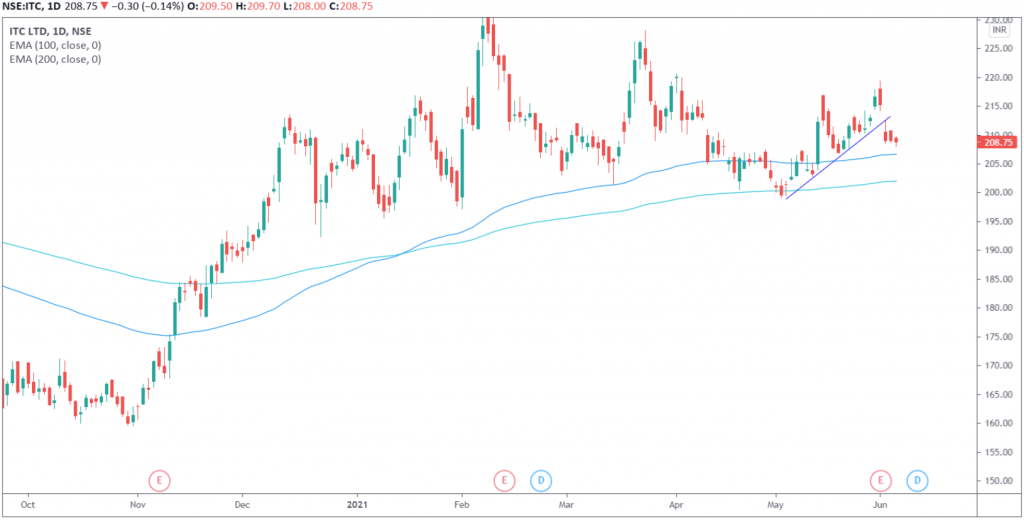Open the June dividend 'D' marker

[916, 481]
